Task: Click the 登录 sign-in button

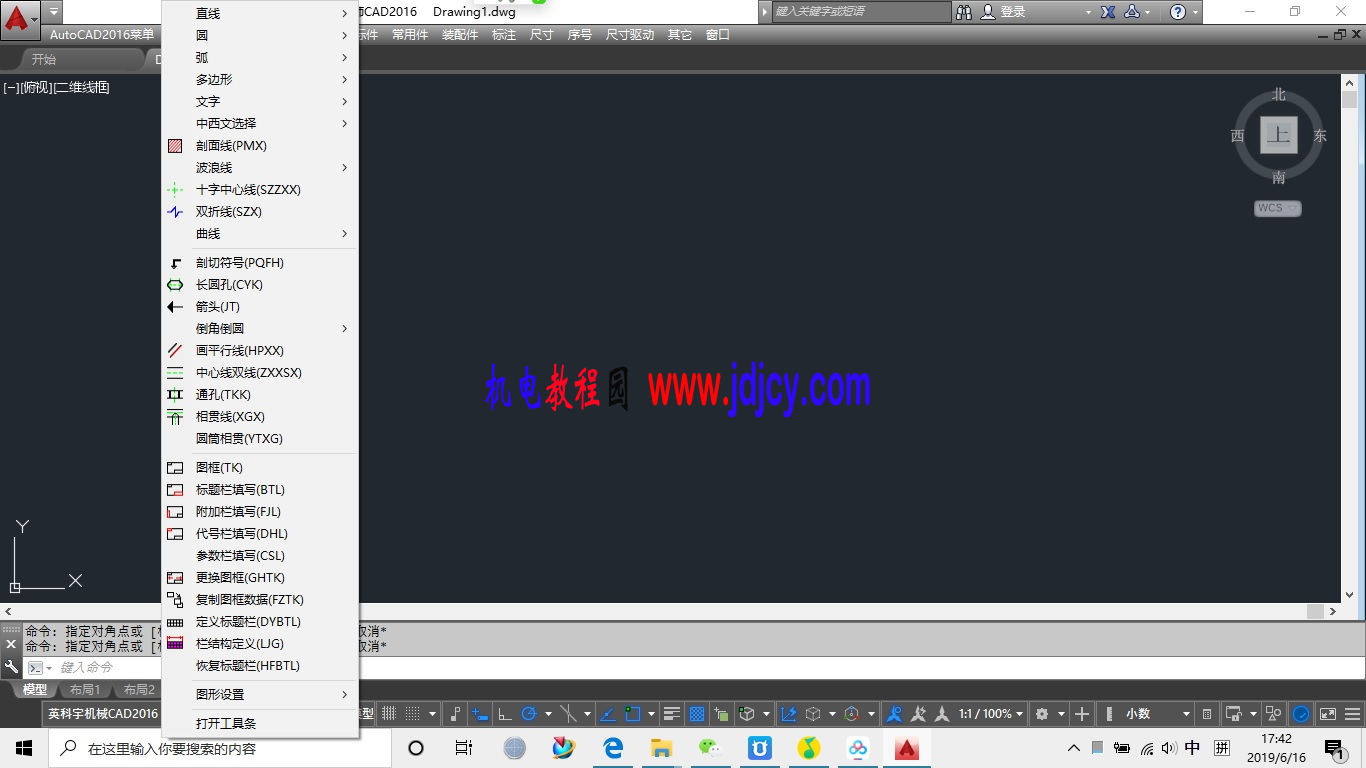Action: coord(1004,12)
